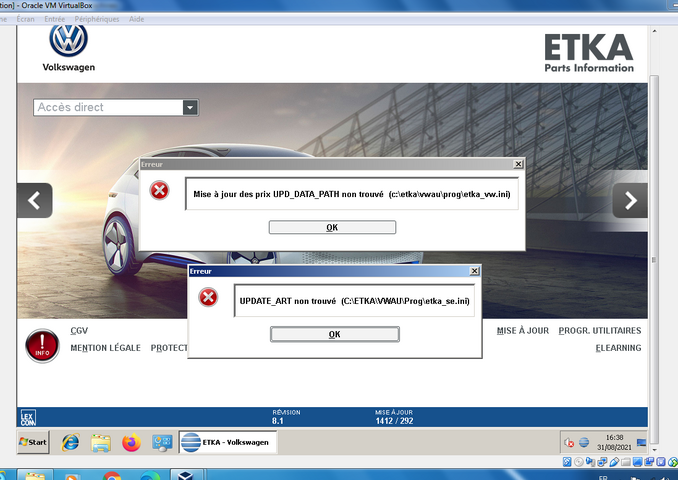Screen dimensions: 678x480
Task: Click OK in the UPD_DATA_PATH error dialog
Action: [x=332, y=227]
